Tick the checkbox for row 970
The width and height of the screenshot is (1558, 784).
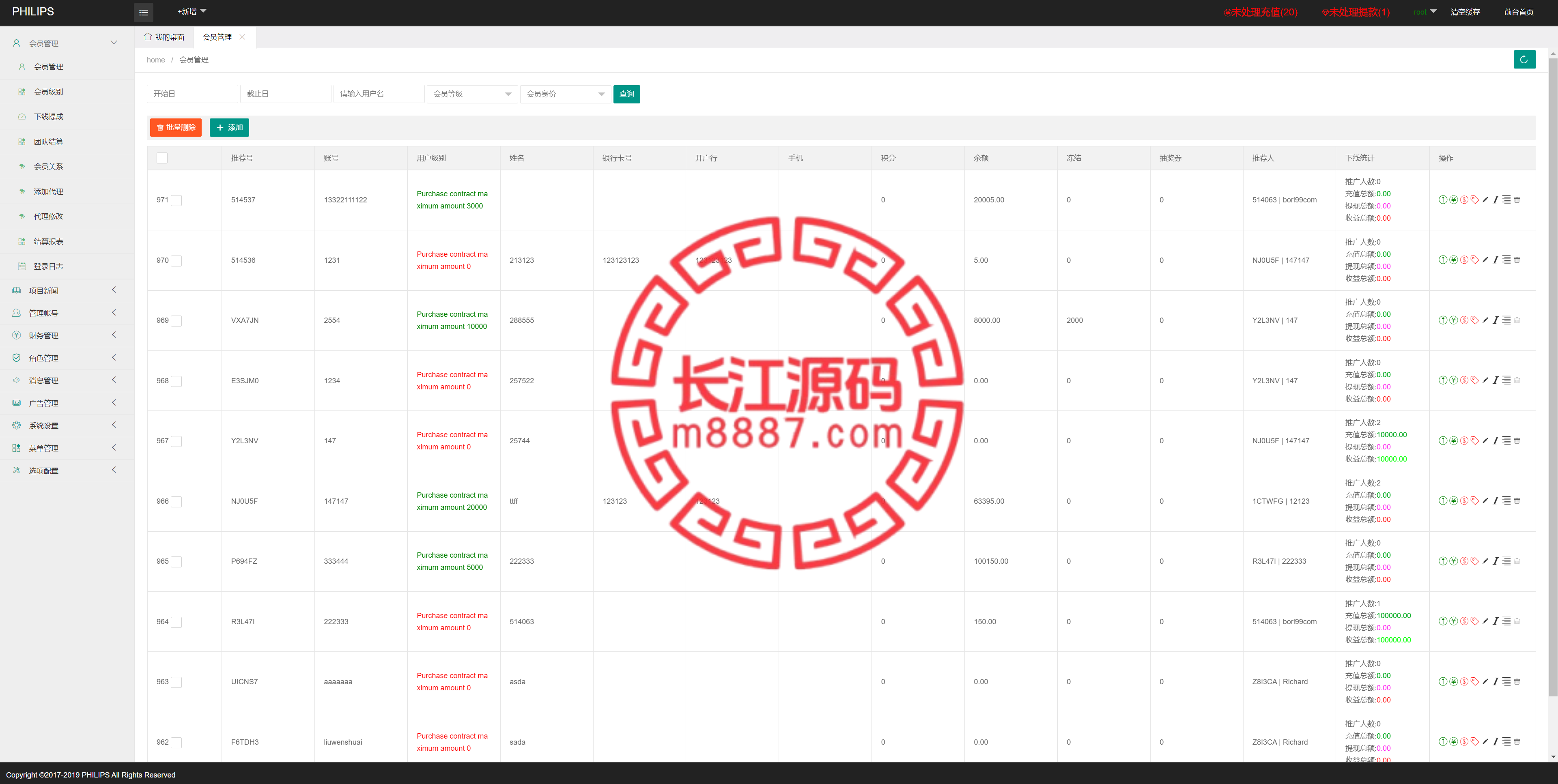tap(176, 260)
